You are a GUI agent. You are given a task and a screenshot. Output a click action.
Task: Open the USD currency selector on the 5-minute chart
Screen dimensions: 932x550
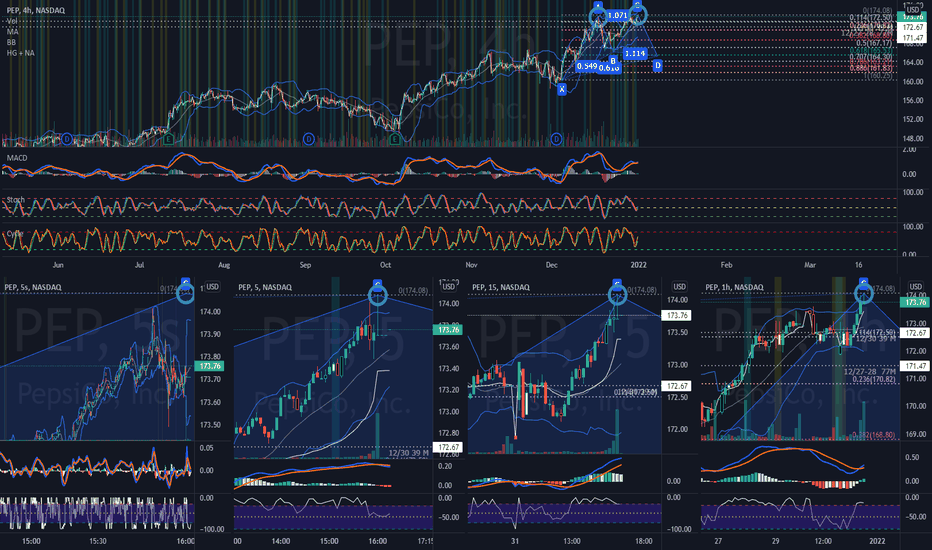[448, 287]
